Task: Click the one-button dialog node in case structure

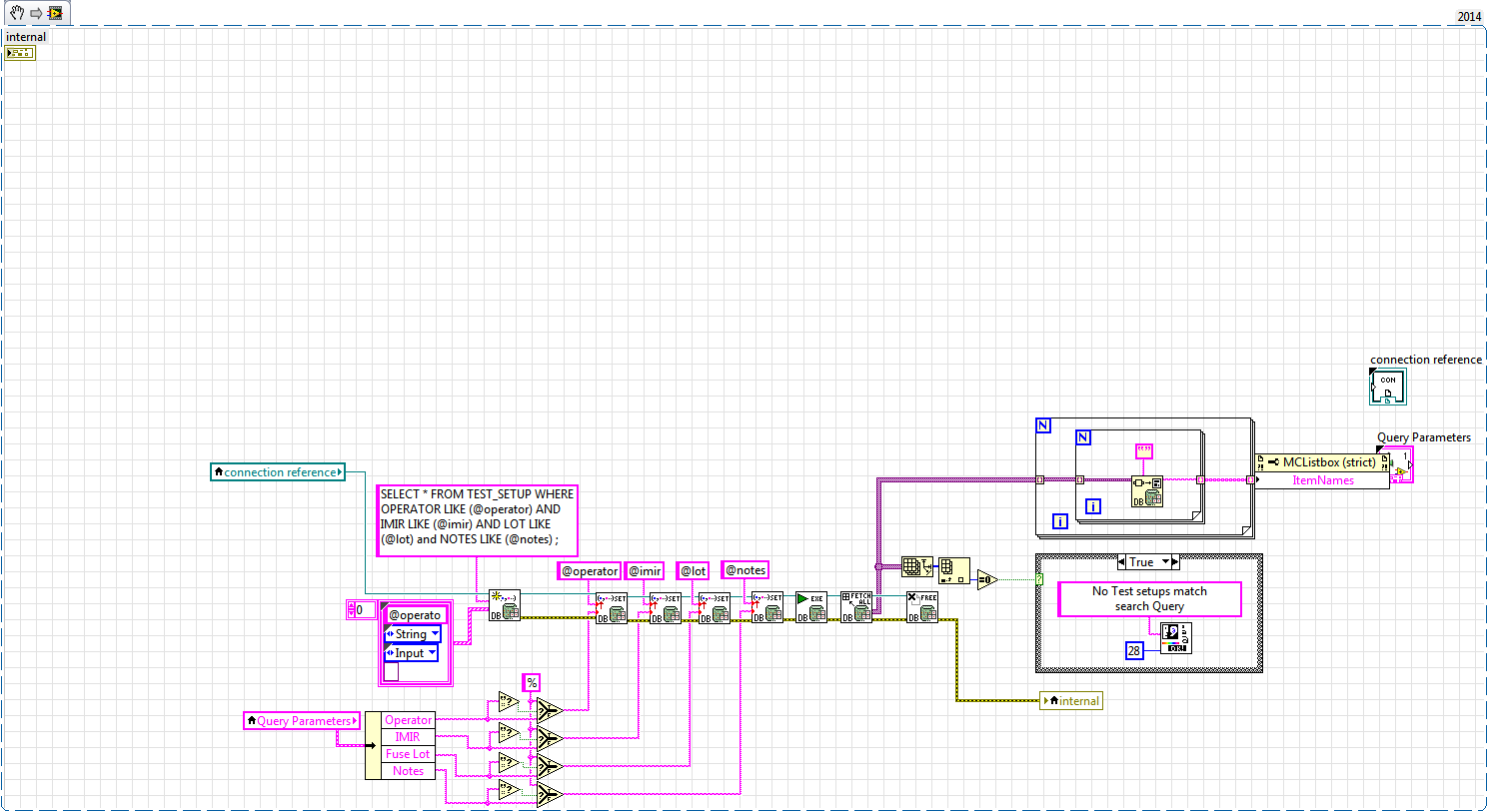Action: click(x=1175, y=637)
